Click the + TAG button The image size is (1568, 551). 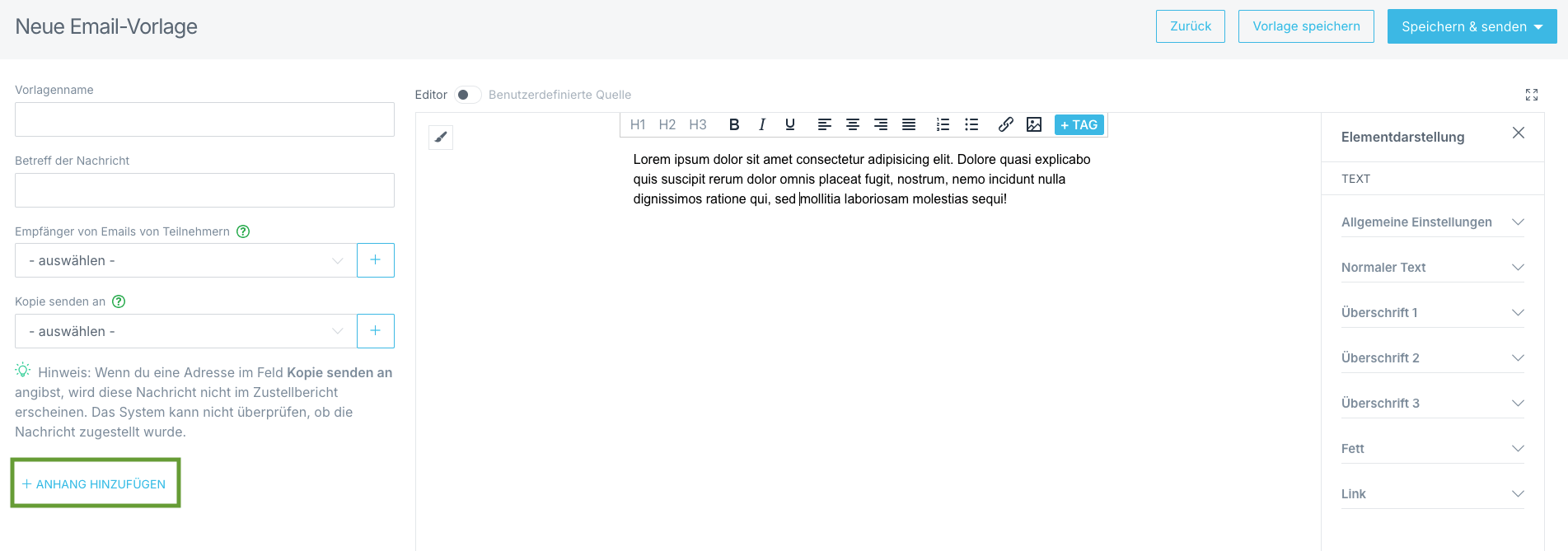coord(1079,124)
